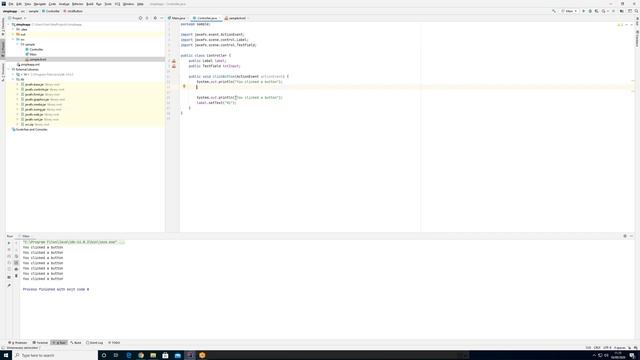This screenshot has height=360, width=640.
Task: Open the Navigate menu
Action: tap(40, 4)
